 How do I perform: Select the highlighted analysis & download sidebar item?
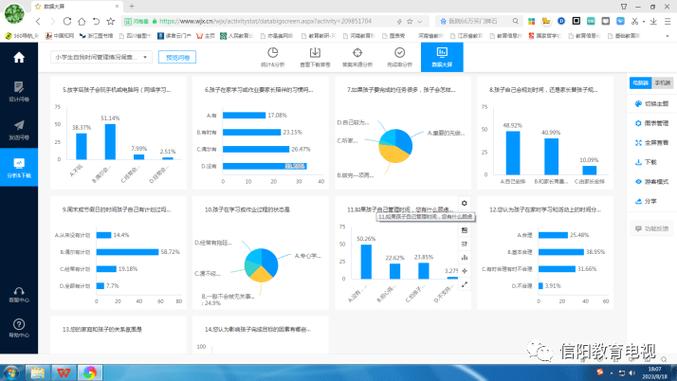coord(19,168)
